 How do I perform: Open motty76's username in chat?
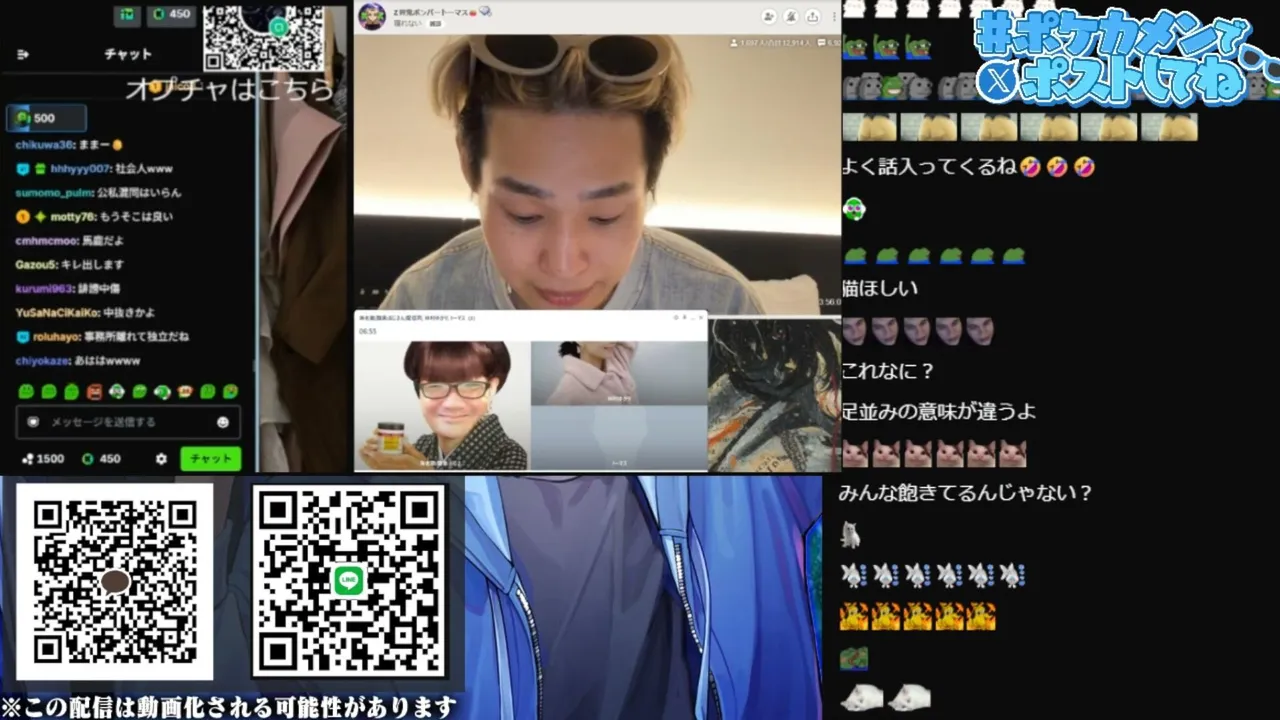click(71, 217)
